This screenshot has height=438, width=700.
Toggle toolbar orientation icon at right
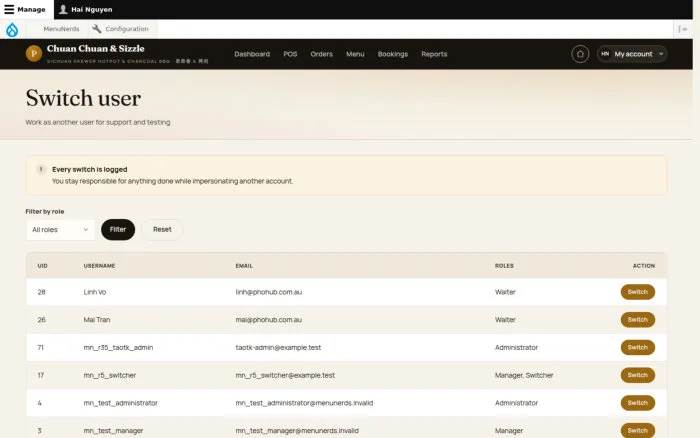pyautogui.click(x=683, y=29)
